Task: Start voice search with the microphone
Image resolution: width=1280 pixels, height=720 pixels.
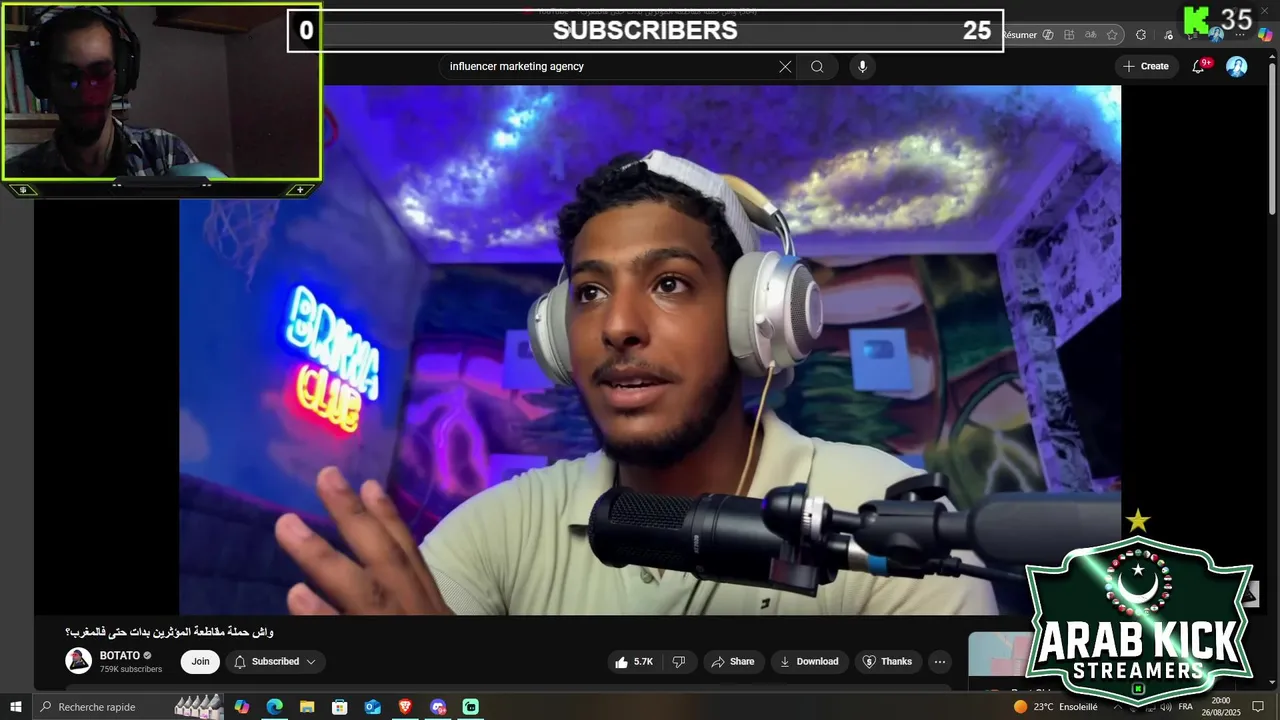Action: pyautogui.click(x=862, y=67)
